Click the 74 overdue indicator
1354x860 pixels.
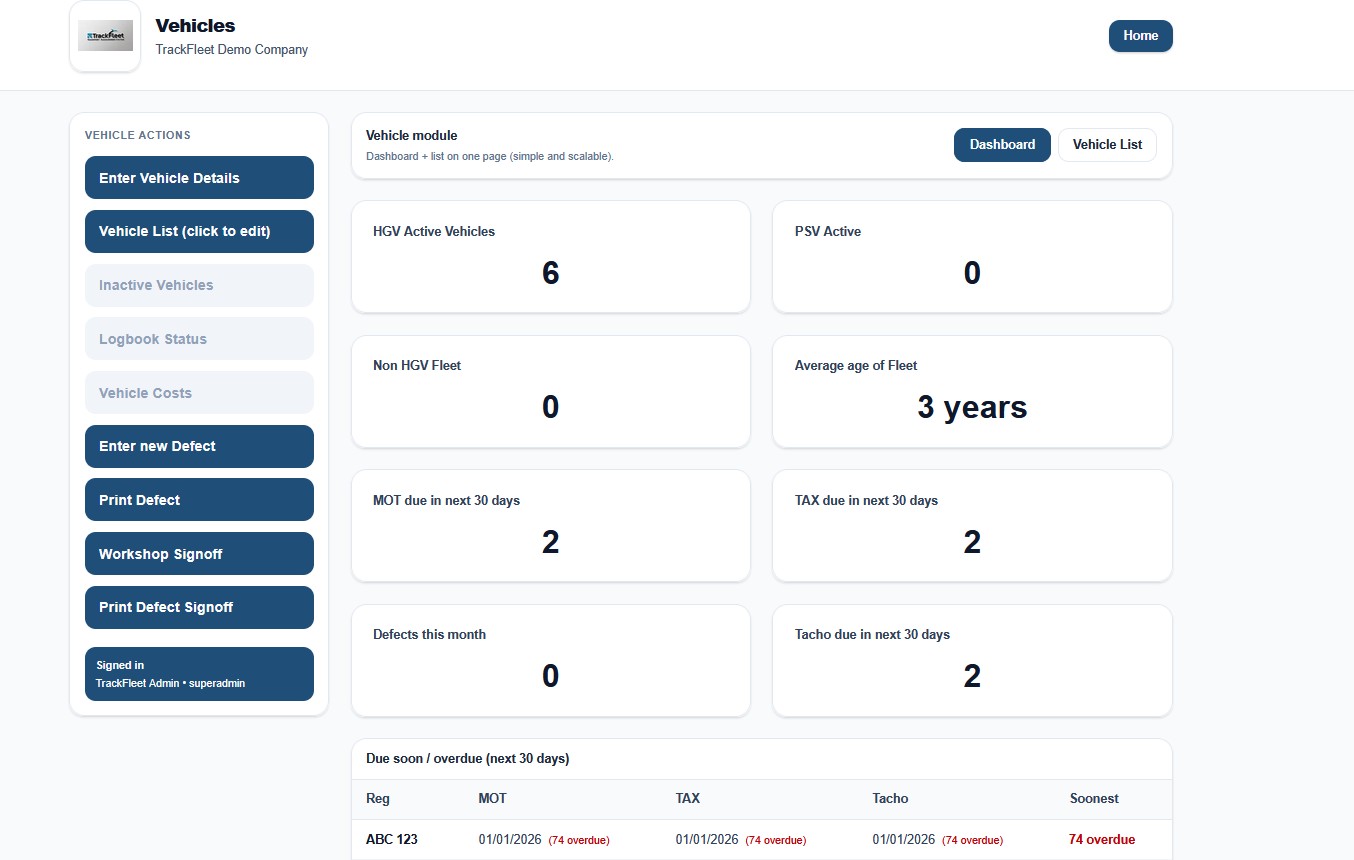click(x=1101, y=839)
